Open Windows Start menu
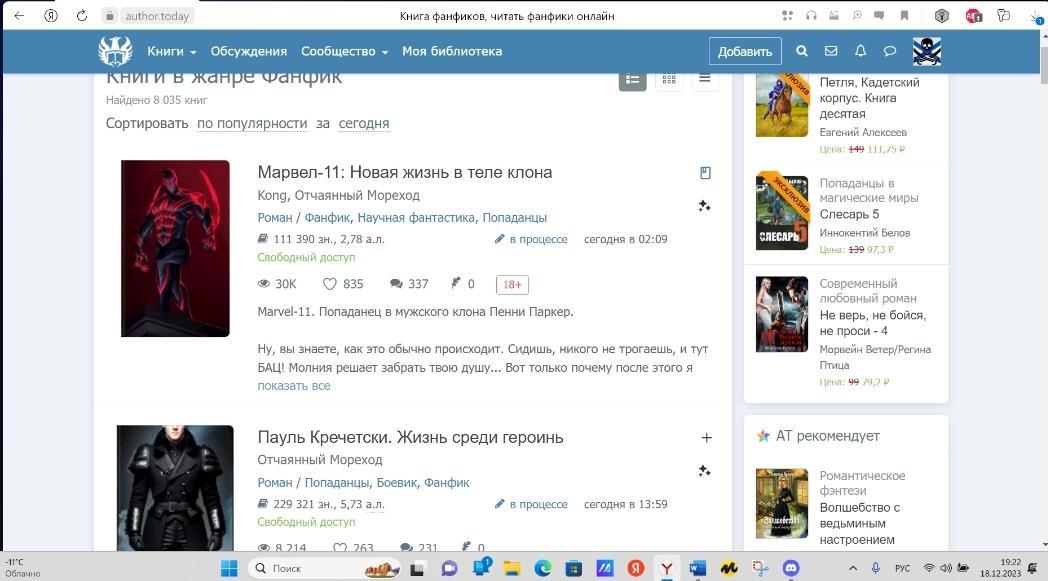This screenshot has width=1048, height=581. pyautogui.click(x=229, y=568)
